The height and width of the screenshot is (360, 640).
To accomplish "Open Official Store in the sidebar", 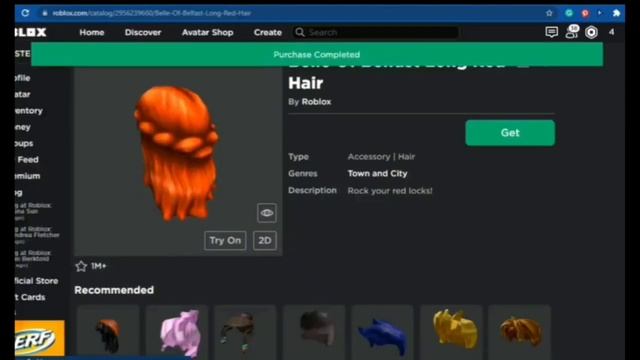I will [x=37, y=281].
